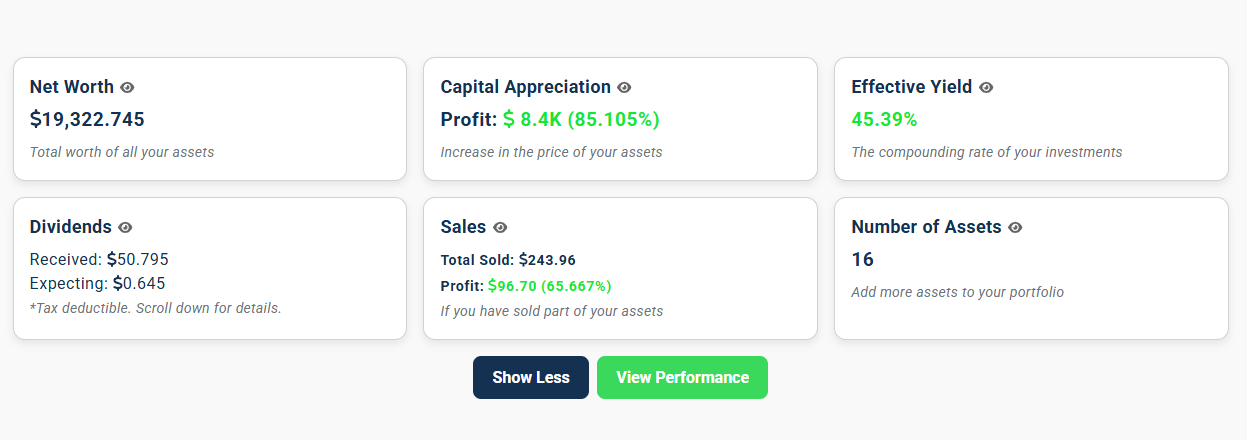The height and width of the screenshot is (440, 1247).
Task: Toggle Effective Yield visibility eye icon
Action: [986, 87]
